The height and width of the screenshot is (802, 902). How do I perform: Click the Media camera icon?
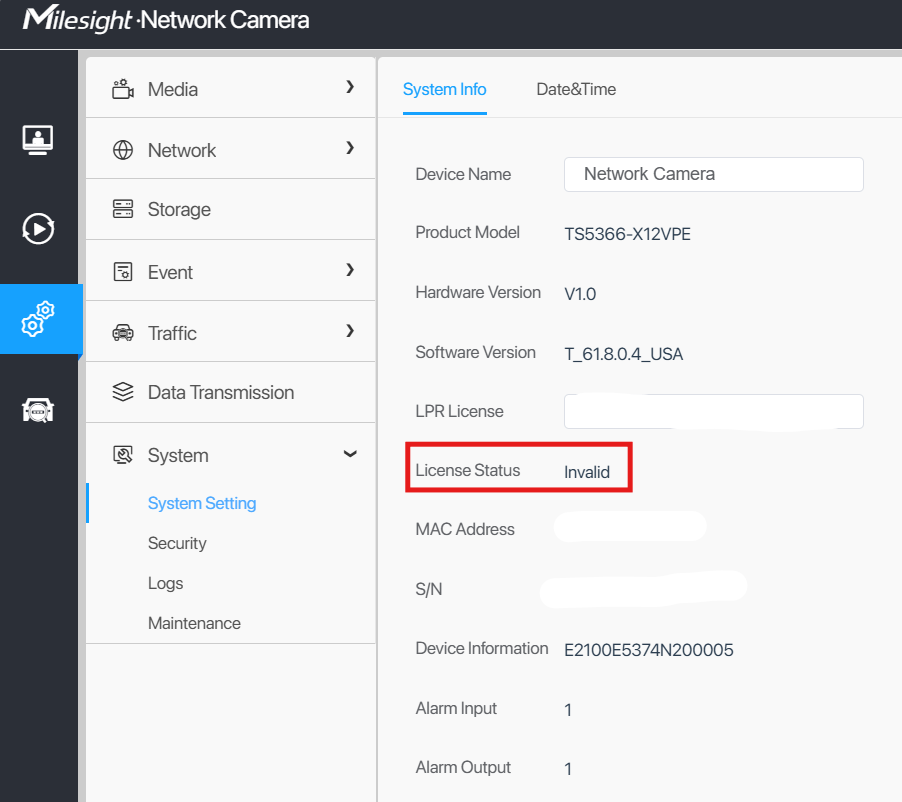(x=123, y=89)
